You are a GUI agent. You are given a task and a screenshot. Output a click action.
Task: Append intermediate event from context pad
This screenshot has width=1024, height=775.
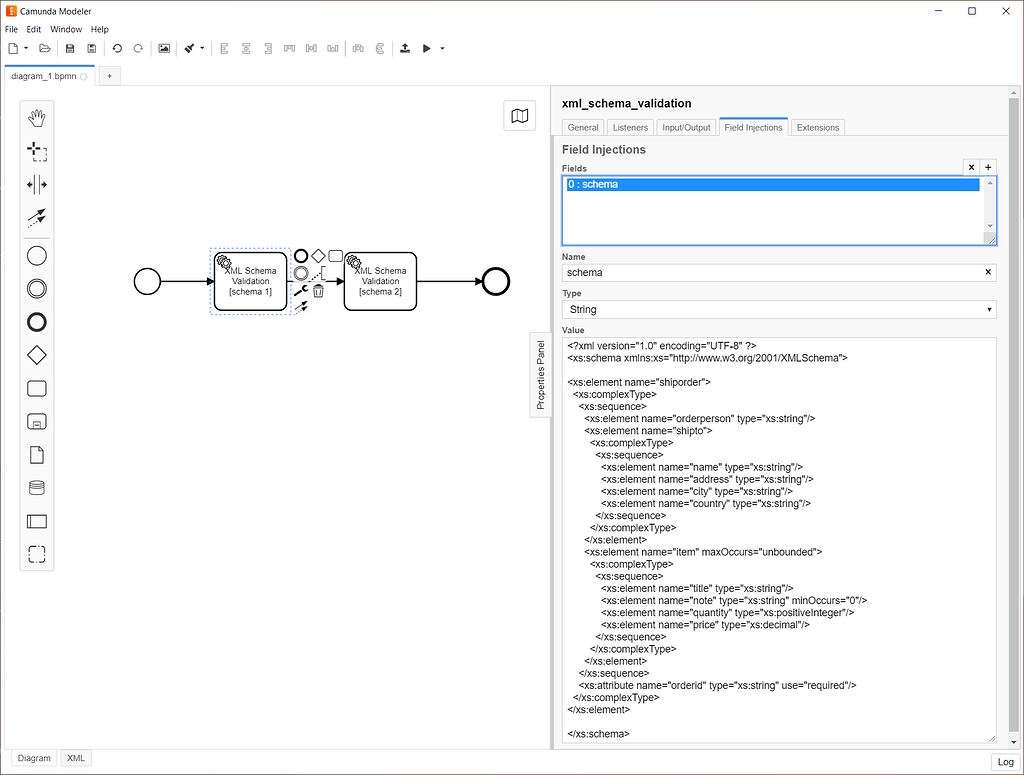click(301, 273)
